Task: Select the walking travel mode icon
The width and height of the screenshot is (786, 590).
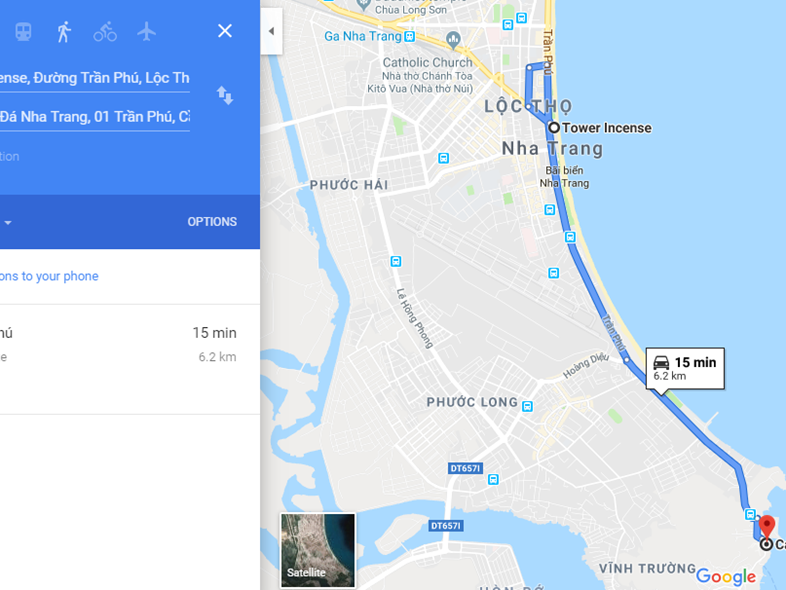Action: 64,32
